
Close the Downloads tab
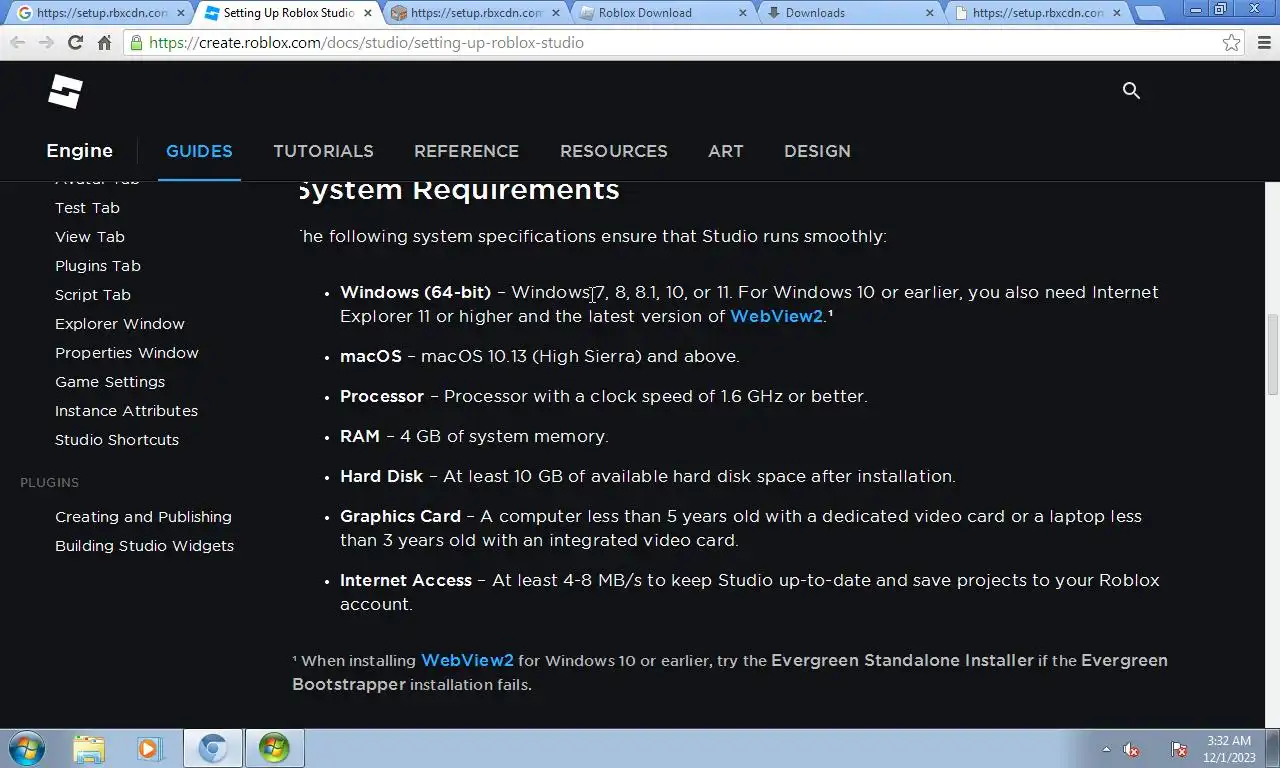coord(929,13)
